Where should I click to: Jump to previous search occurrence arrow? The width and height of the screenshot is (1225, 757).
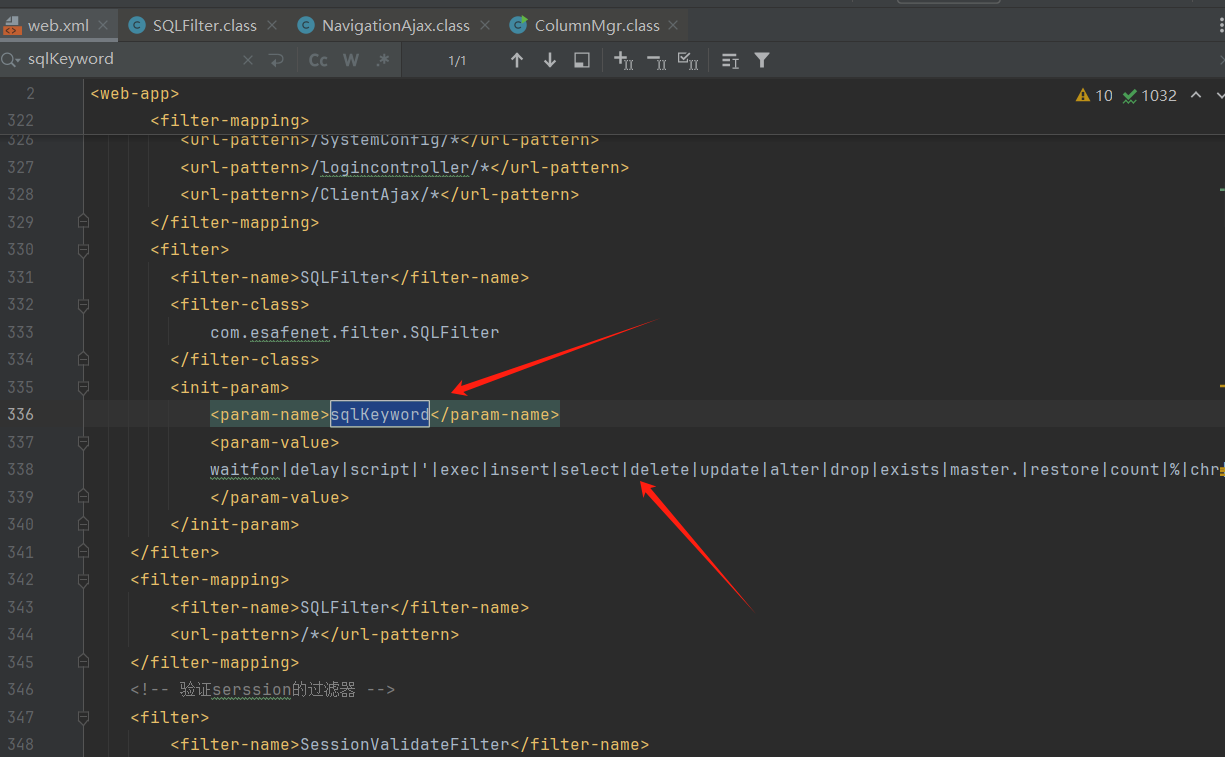[x=517, y=60]
